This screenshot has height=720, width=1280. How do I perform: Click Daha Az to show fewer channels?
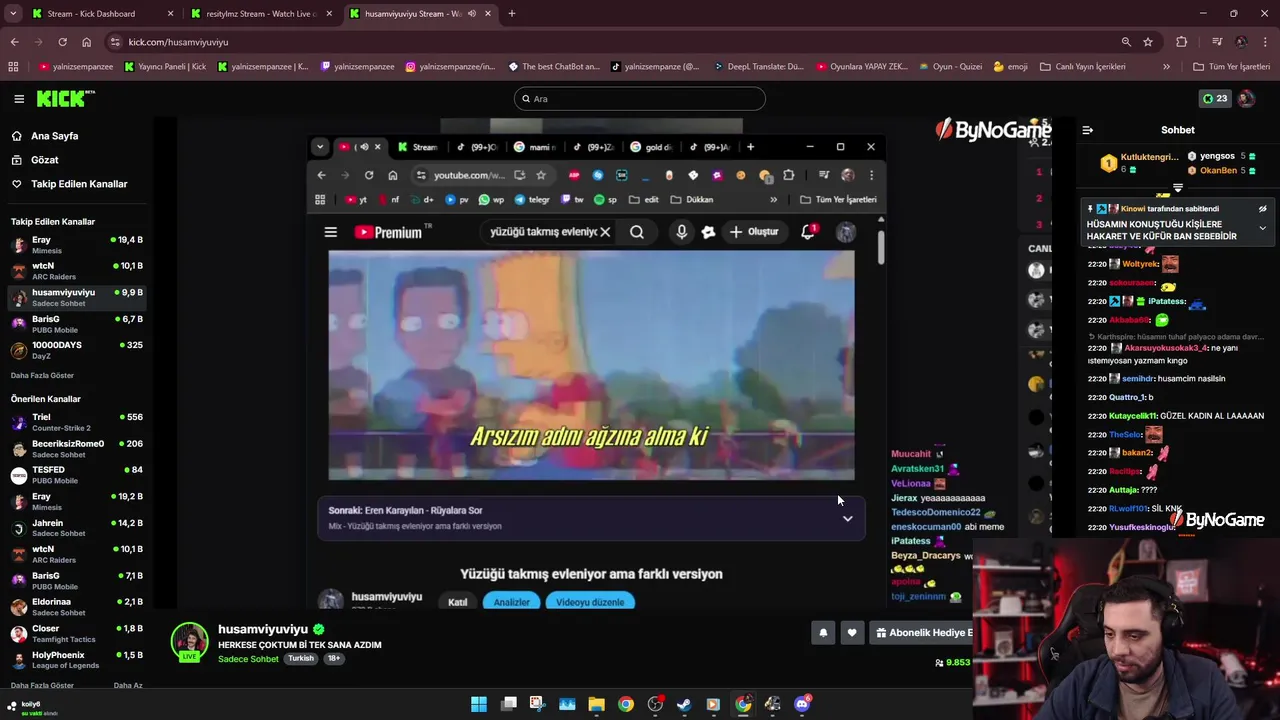coord(128,685)
